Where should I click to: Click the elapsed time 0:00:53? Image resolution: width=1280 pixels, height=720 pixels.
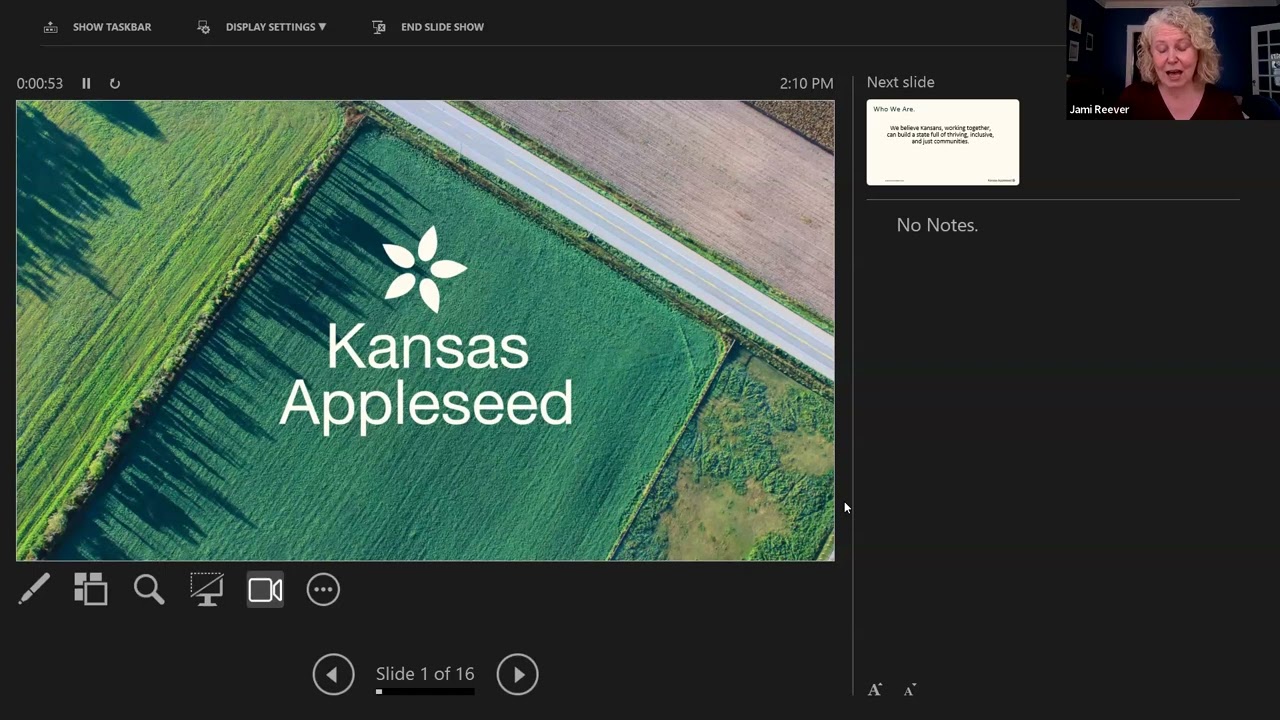click(x=40, y=84)
